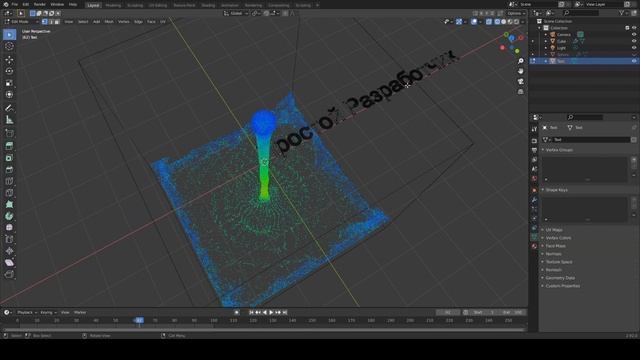
Task: Switch to the Sculpting workspace tab
Action: tap(135, 5)
